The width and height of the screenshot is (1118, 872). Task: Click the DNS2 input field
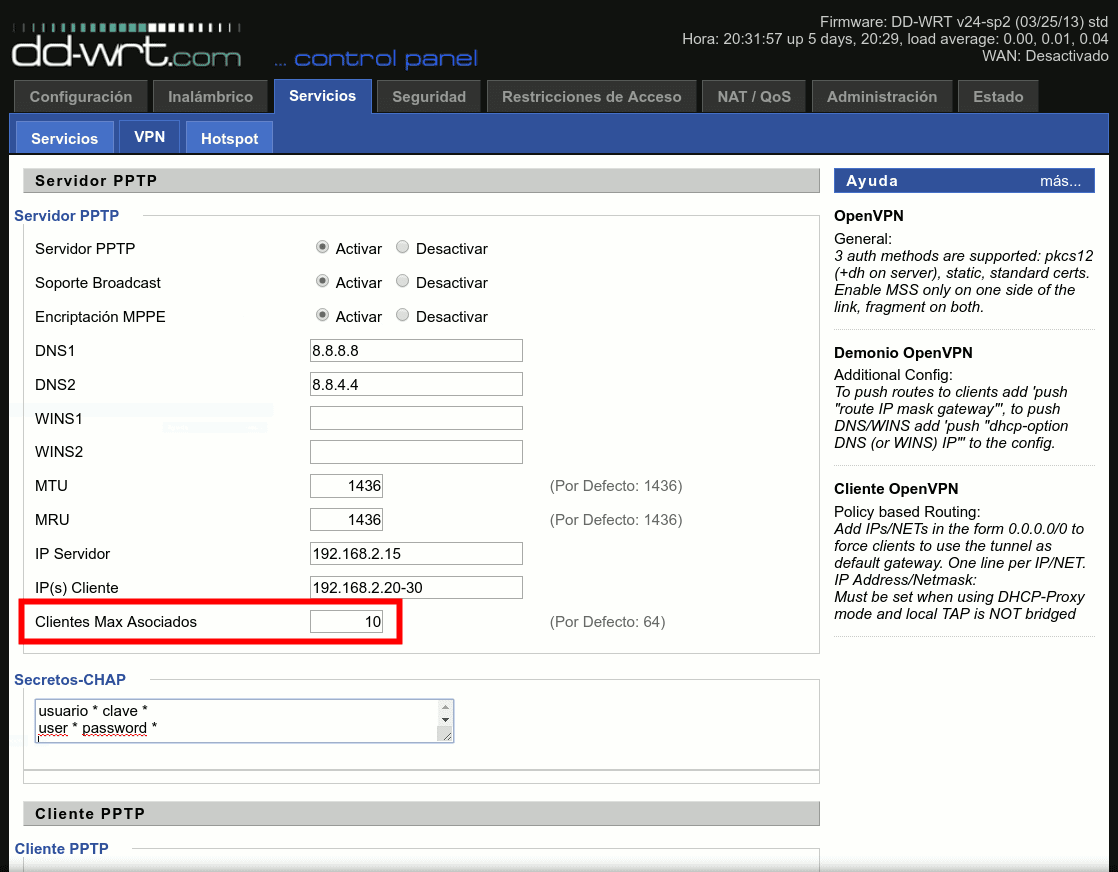(416, 384)
